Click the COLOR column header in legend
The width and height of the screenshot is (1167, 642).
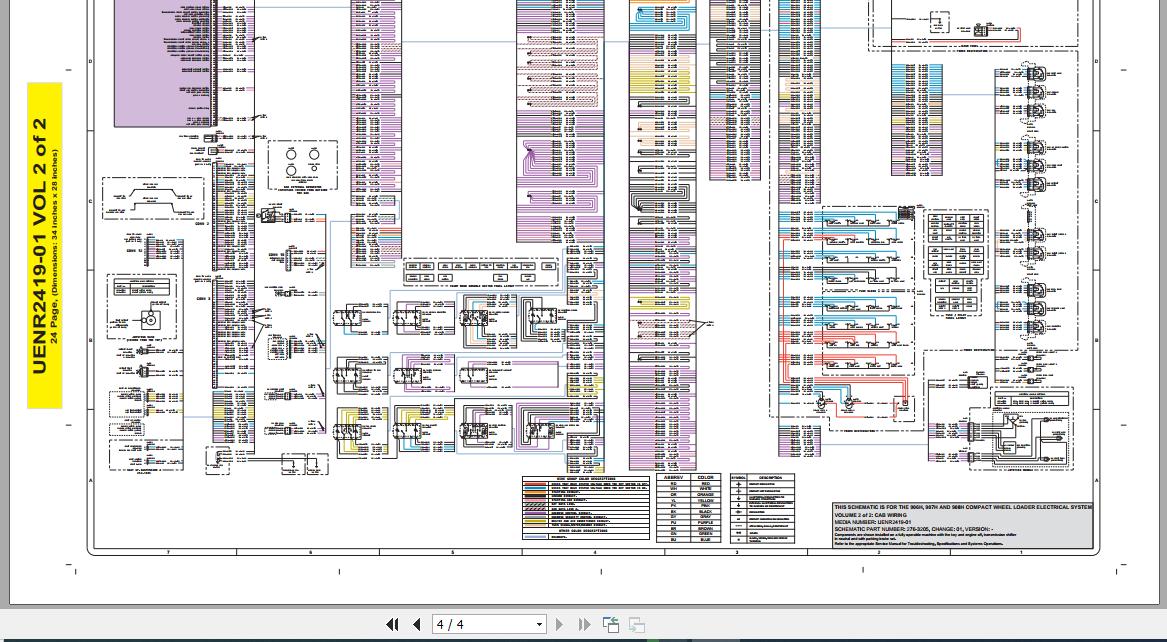coord(707,477)
